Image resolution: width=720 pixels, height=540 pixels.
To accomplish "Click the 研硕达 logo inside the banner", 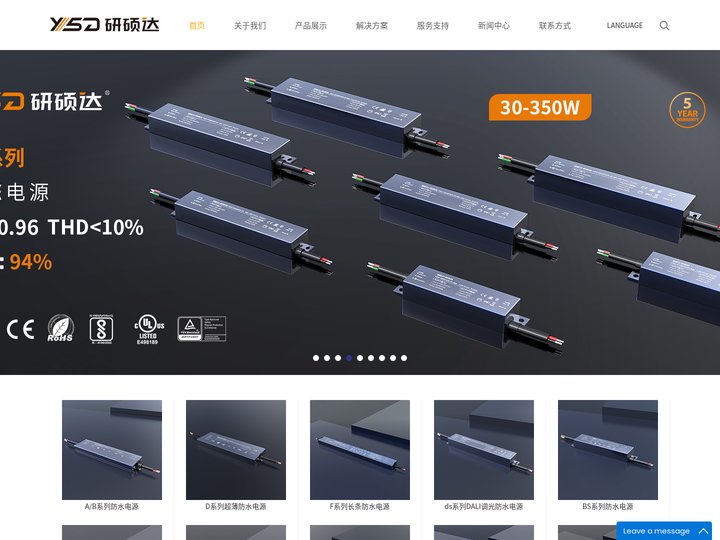I will click(55, 101).
